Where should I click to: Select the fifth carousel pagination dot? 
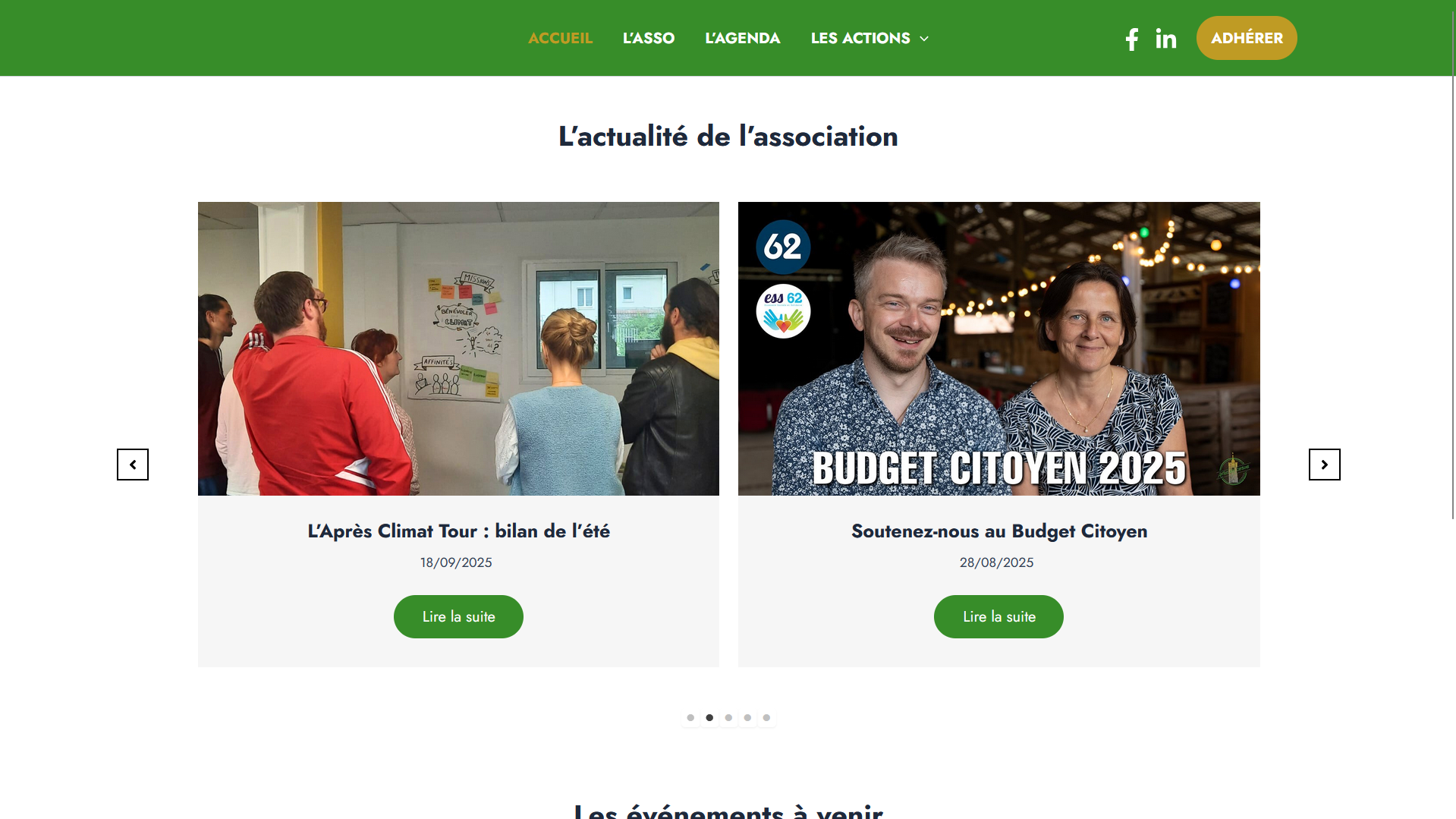tap(766, 717)
